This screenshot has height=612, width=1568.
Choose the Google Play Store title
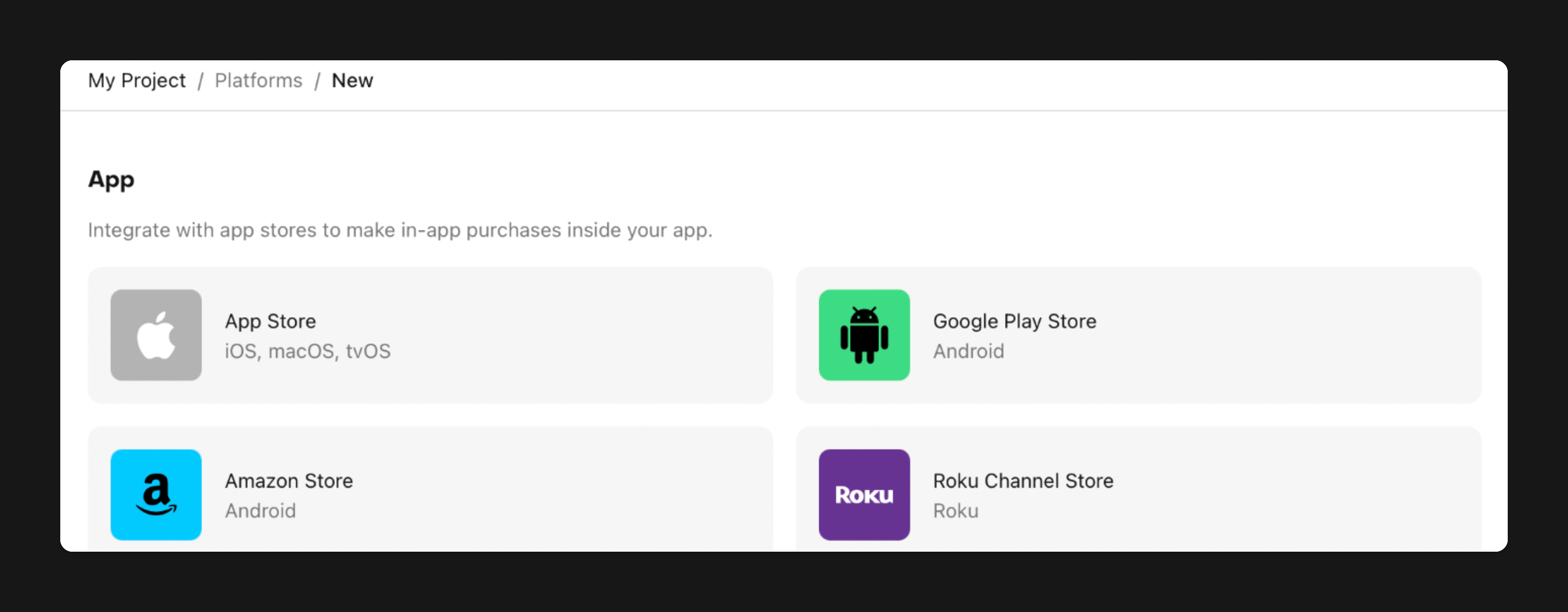pyautogui.click(x=1014, y=321)
